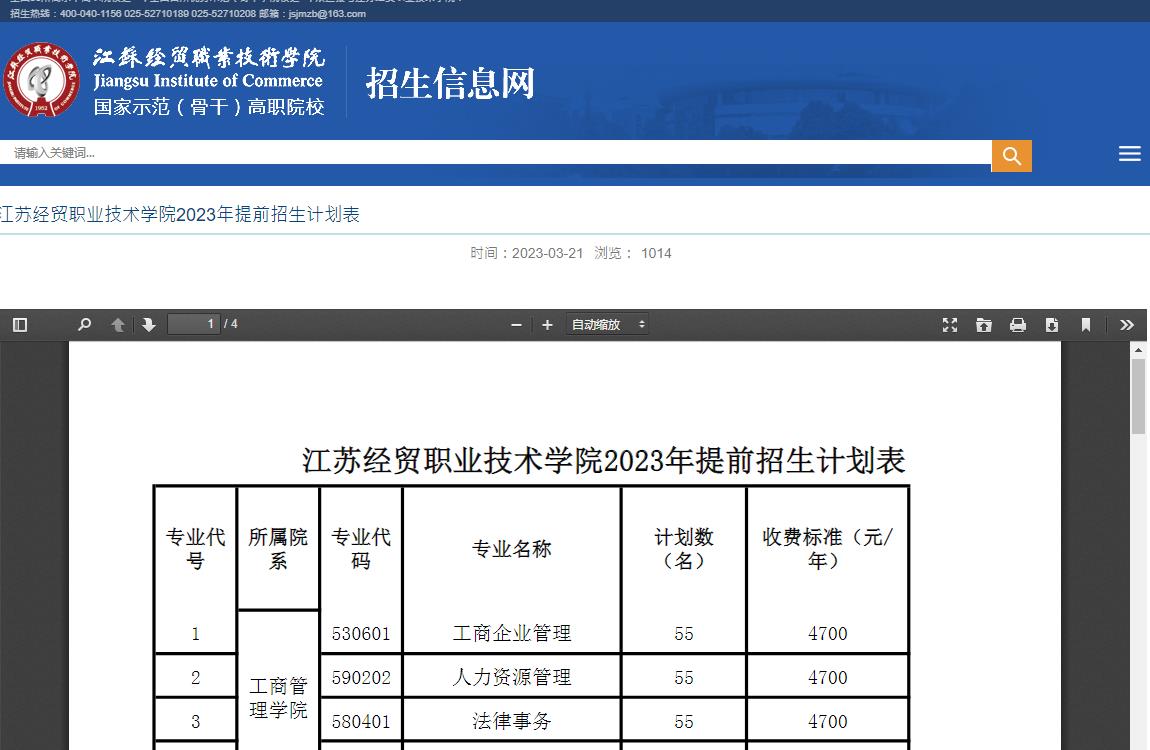Click article title above timestamp
1150x750 pixels.
click(180, 214)
